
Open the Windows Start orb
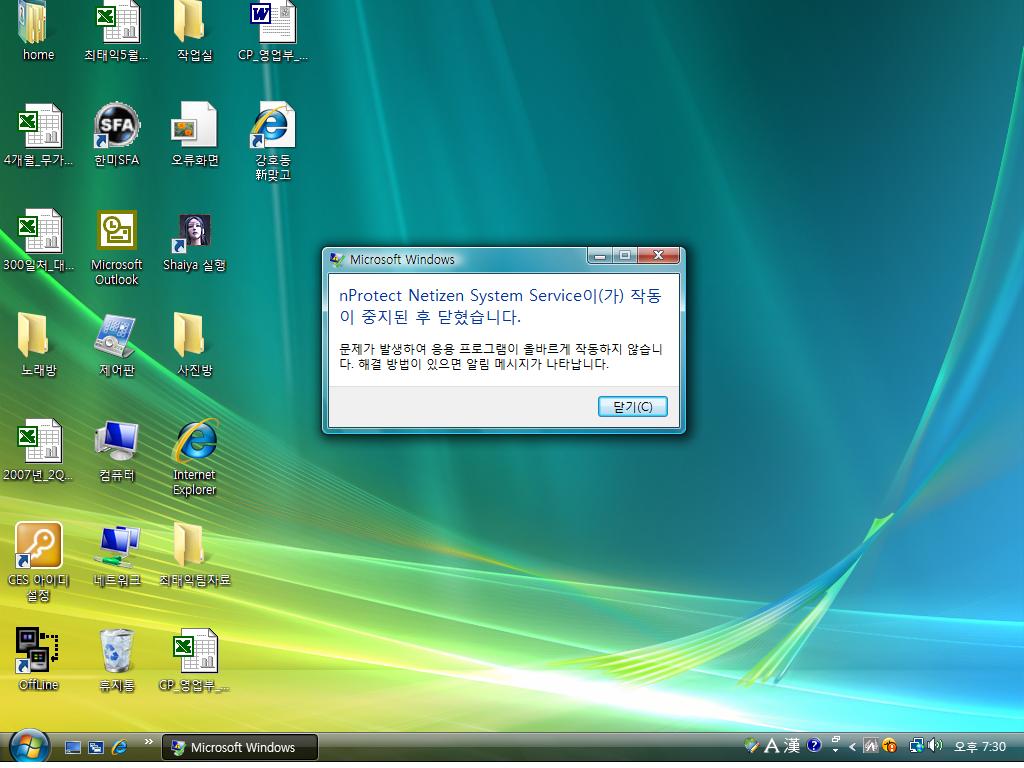(x=29, y=746)
